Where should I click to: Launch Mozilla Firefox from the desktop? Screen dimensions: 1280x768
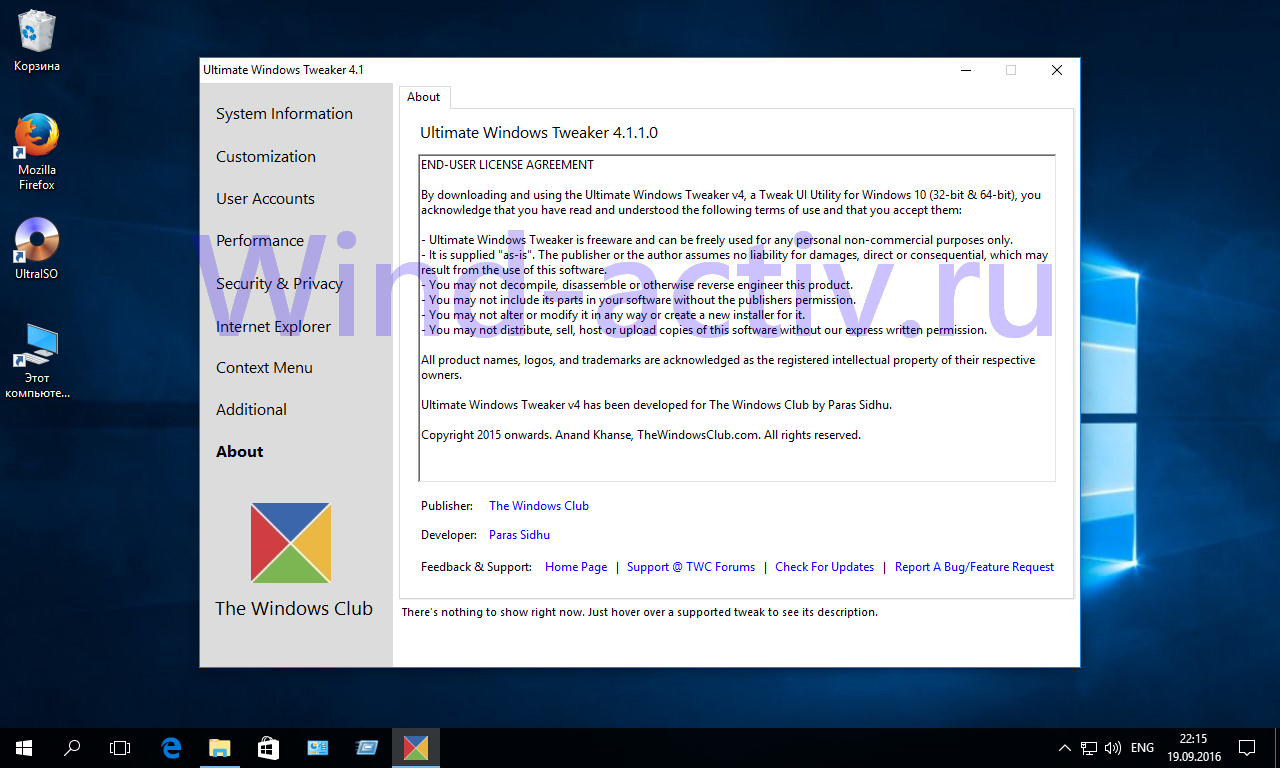point(37,137)
